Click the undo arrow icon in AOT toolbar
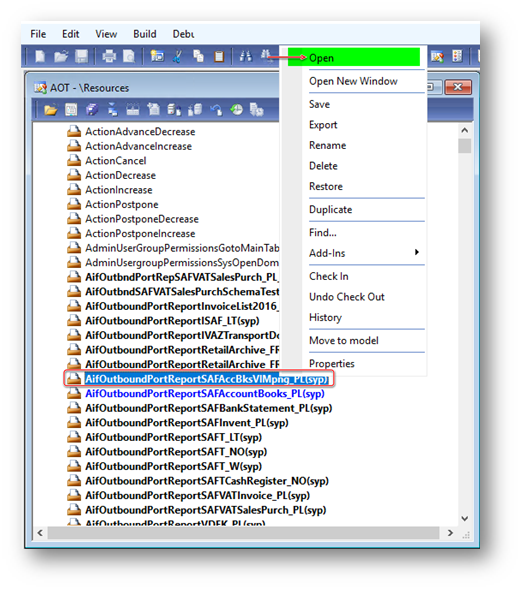 (x=216, y=110)
